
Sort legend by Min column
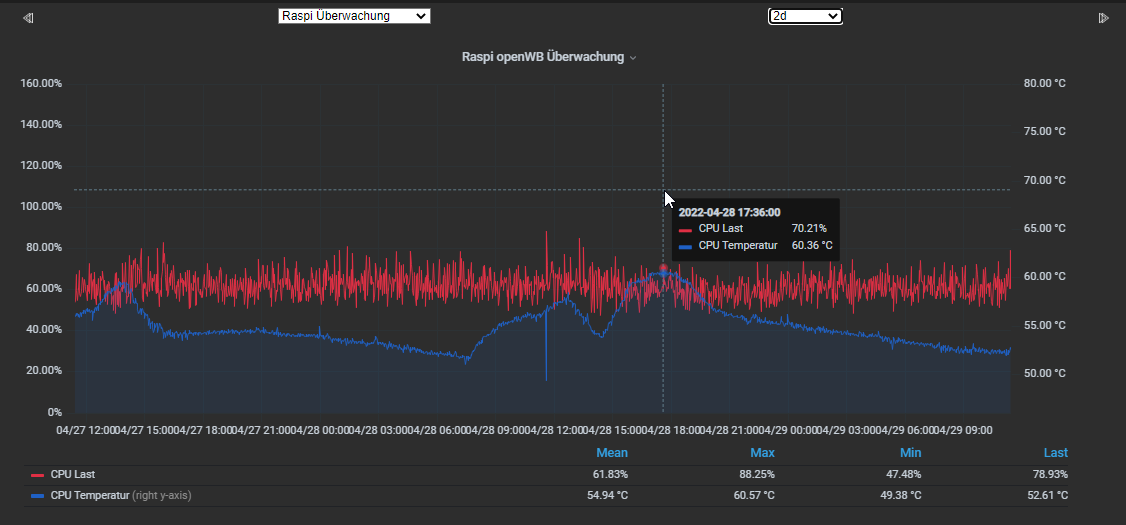pos(910,453)
